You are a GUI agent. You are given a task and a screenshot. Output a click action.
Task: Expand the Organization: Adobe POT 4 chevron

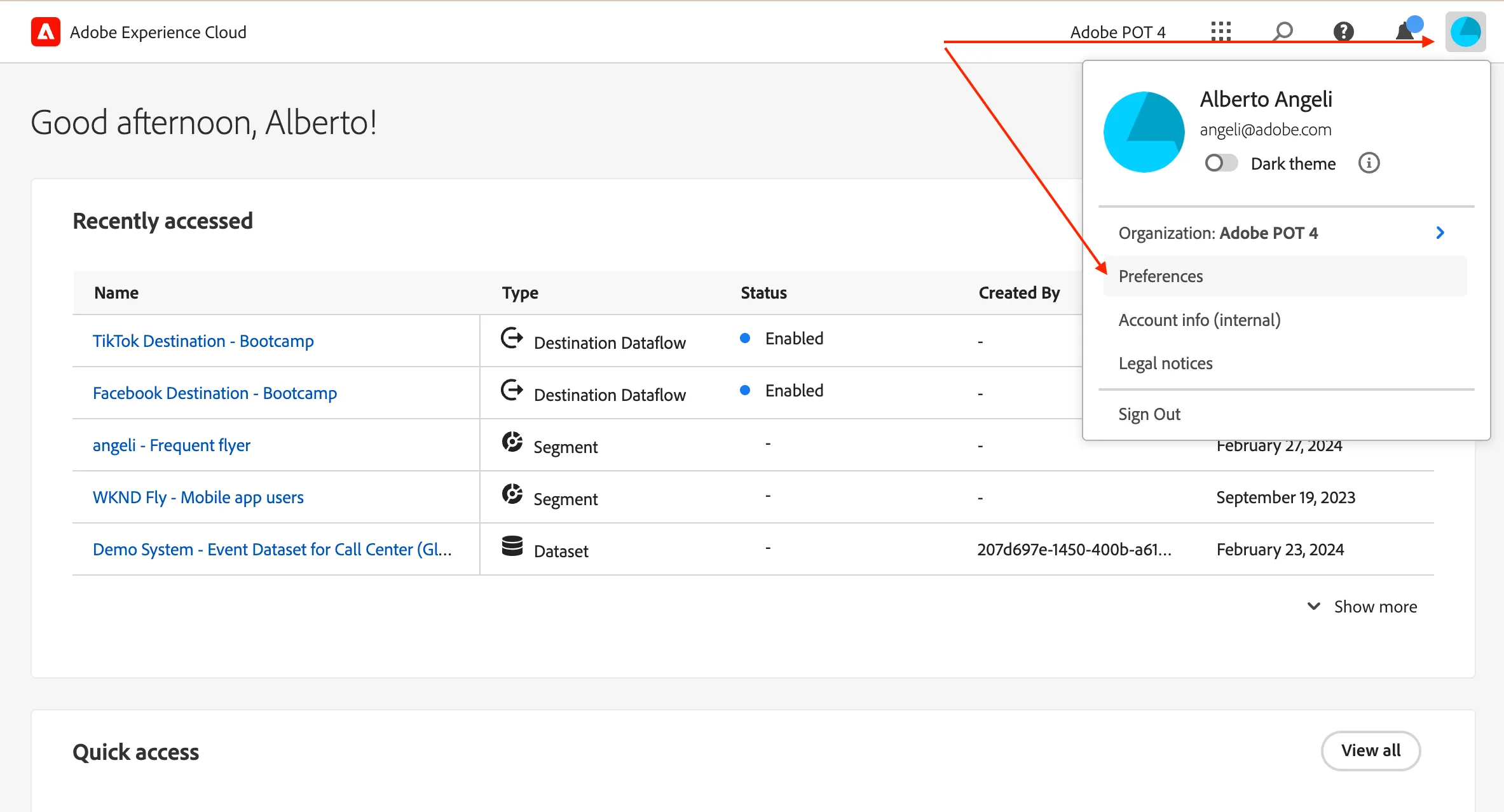pos(1440,233)
